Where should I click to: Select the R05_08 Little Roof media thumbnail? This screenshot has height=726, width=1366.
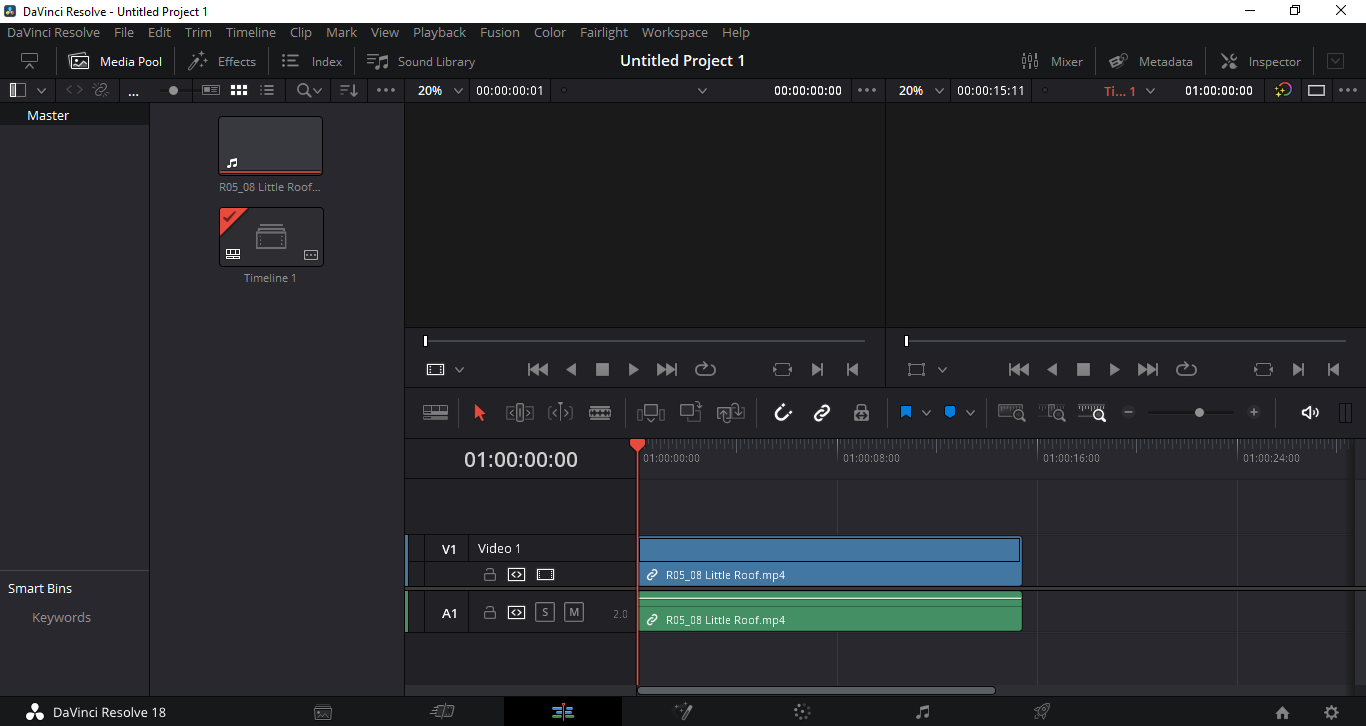point(270,145)
